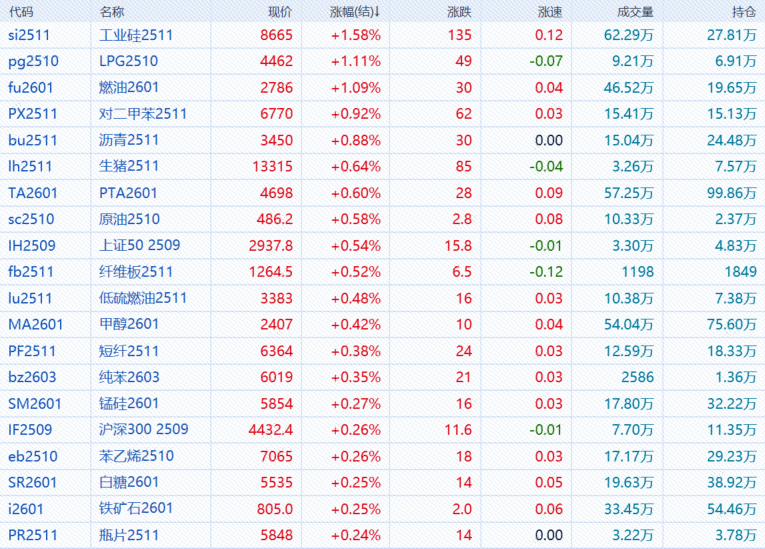
Task: Open the 瓶片2511 contract link
Action: (129, 535)
